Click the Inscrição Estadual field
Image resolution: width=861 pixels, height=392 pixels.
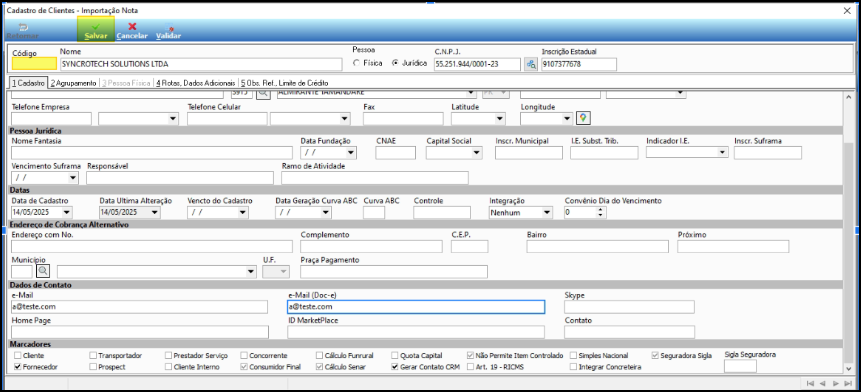[579, 64]
